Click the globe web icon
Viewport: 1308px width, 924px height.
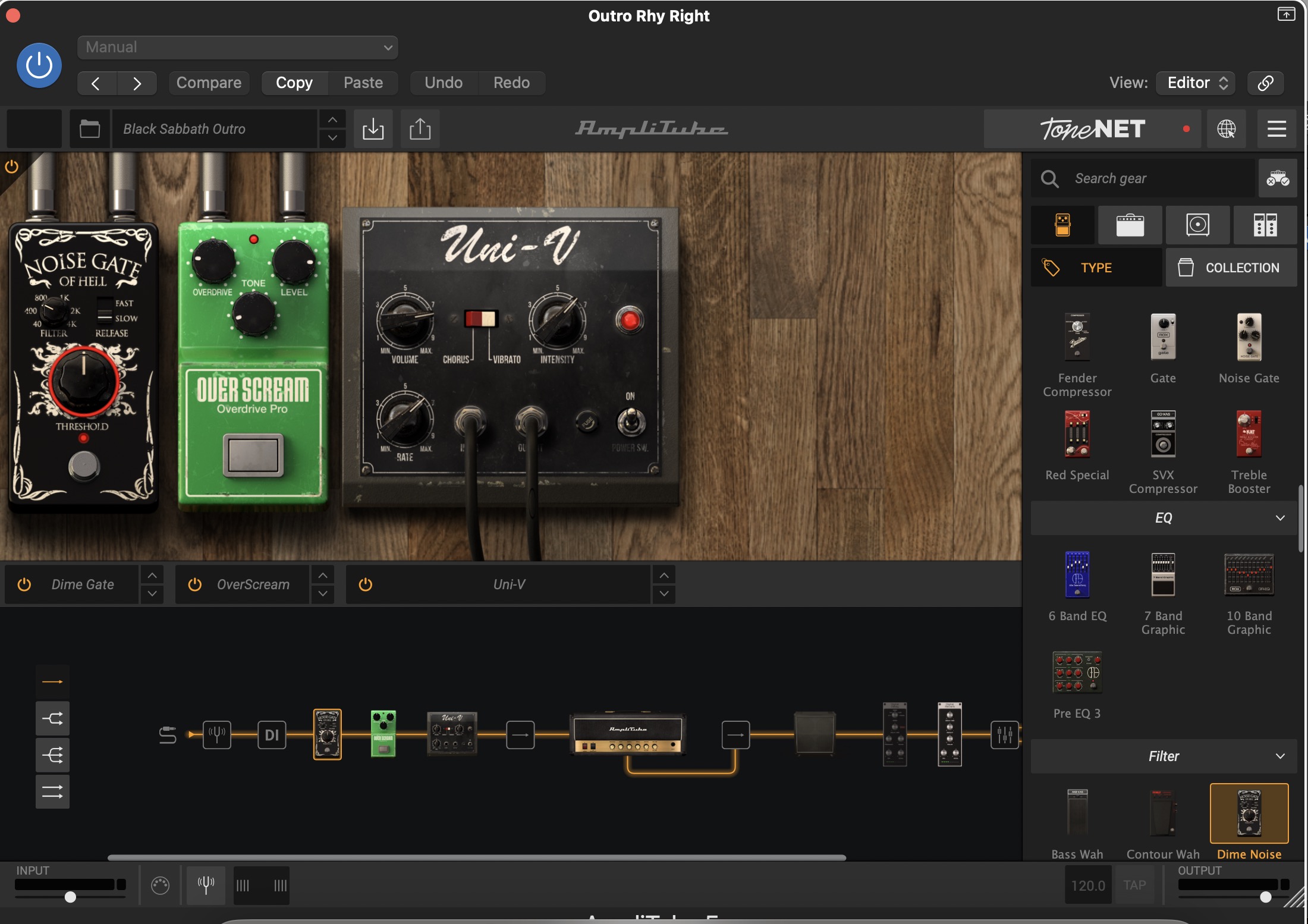click(x=1227, y=129)
